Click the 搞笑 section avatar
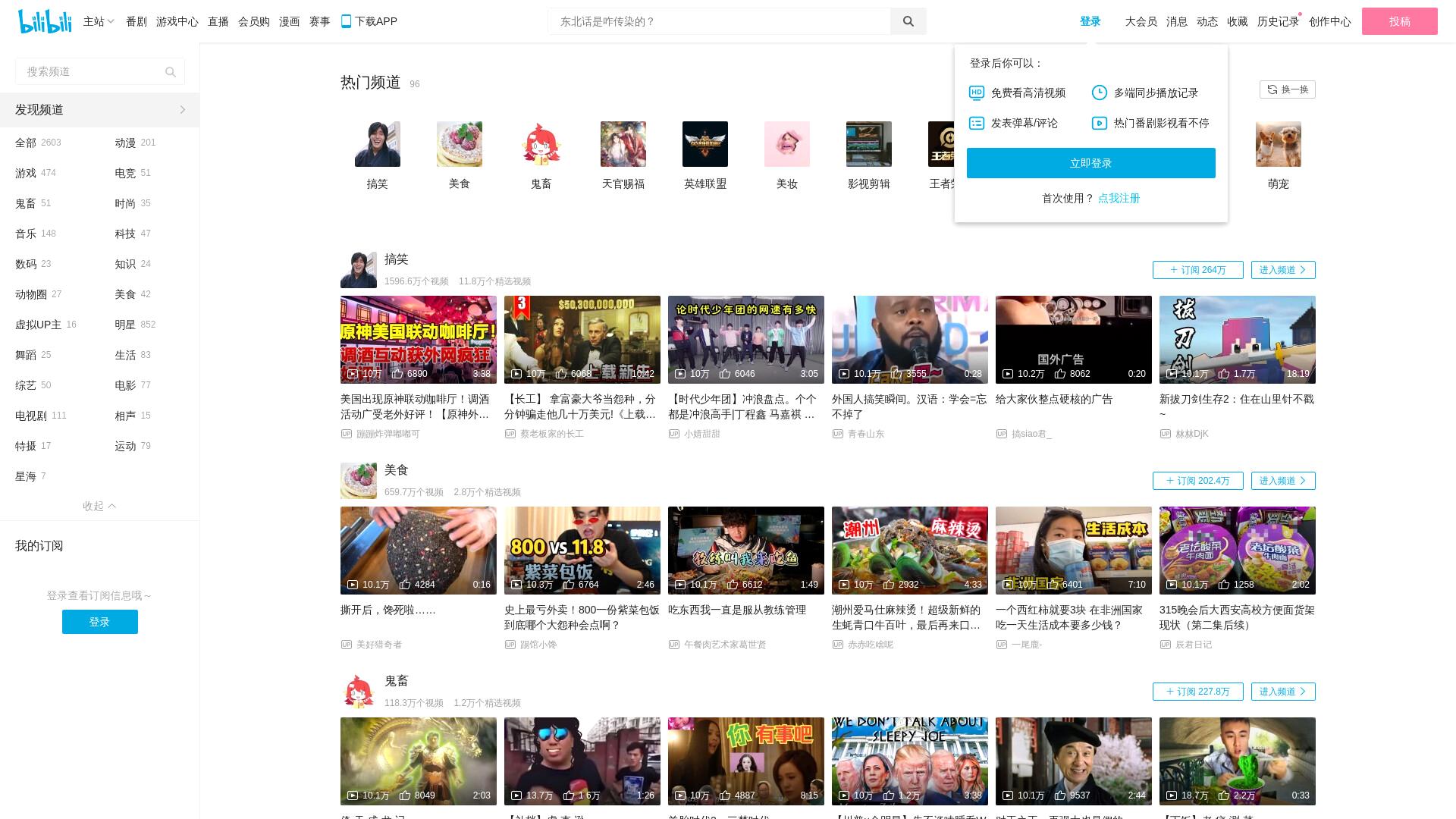This screenshot has width=1456, height=819. (359, 270)
